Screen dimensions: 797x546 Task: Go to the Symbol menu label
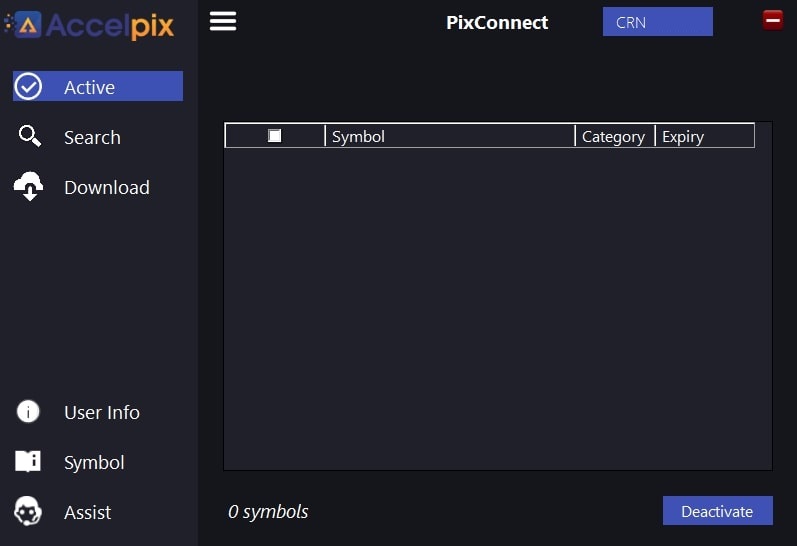[x=94, y=463]
